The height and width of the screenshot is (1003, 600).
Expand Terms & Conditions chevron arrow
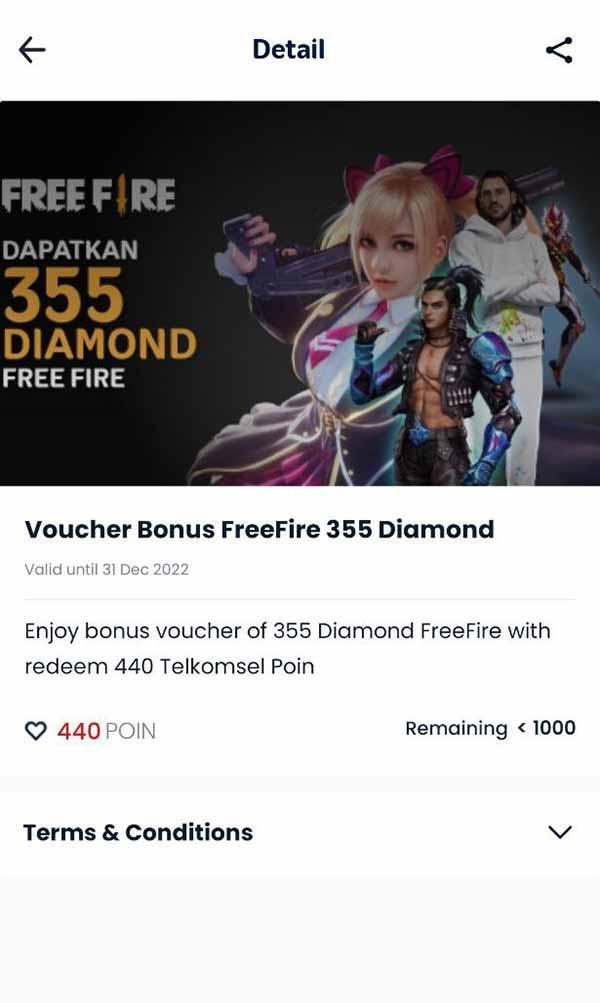coord(560,832)
